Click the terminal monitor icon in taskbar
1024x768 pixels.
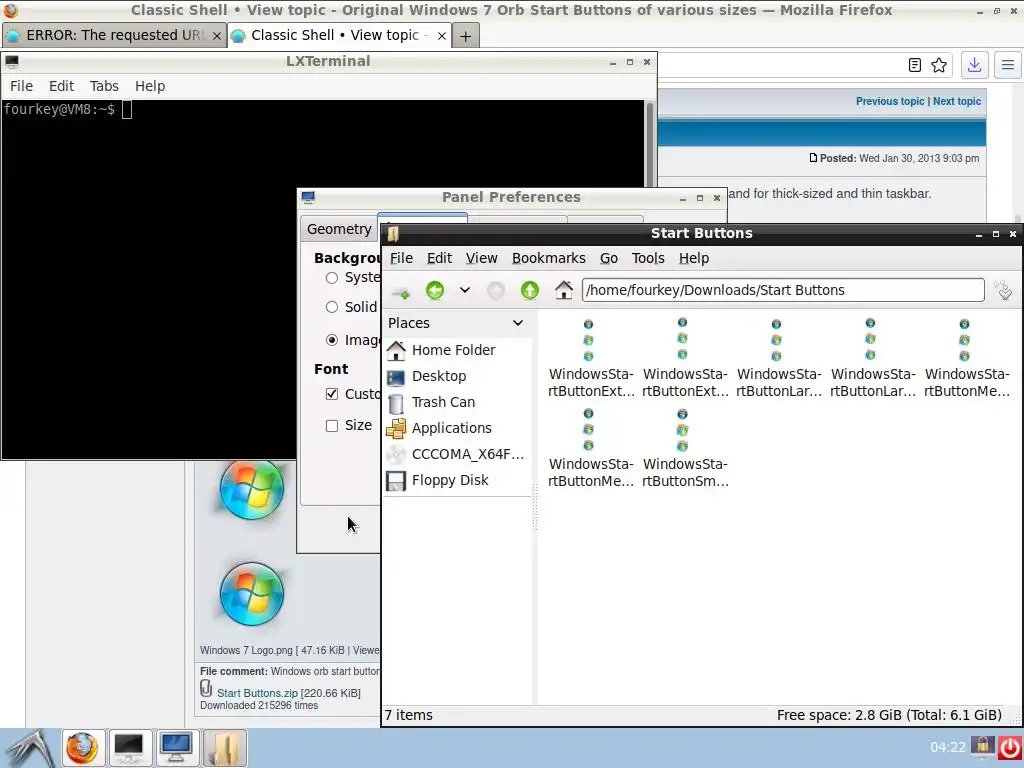[129, 748]
